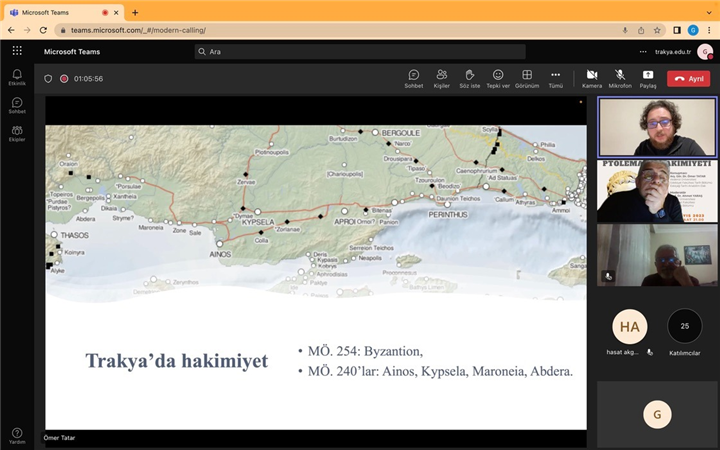This screenshot has width=720, height=450.
Task: Unmute using the Mikrofon button
Action: [620, 79]
